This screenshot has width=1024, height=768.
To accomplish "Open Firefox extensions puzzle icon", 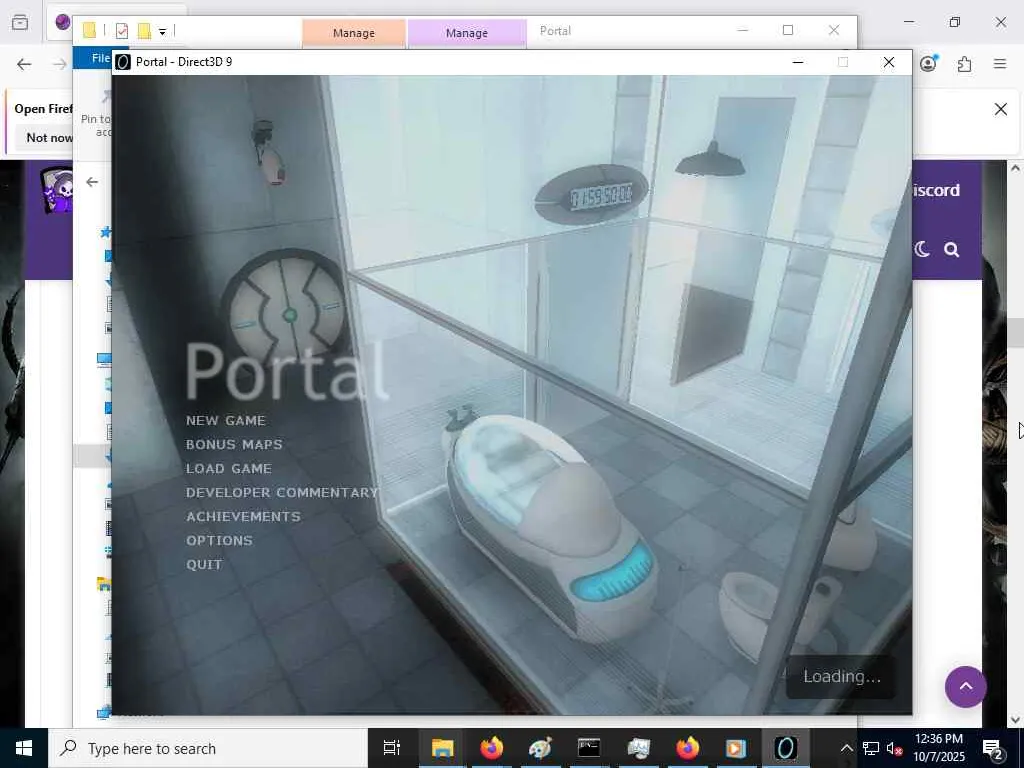I will click(964, 64).
